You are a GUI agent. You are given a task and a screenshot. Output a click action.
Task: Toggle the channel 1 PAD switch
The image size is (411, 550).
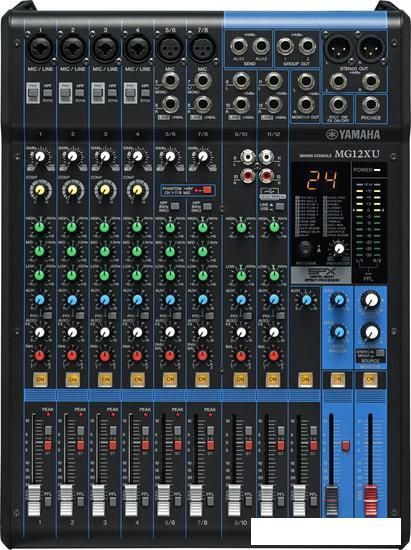pos(33,93)
